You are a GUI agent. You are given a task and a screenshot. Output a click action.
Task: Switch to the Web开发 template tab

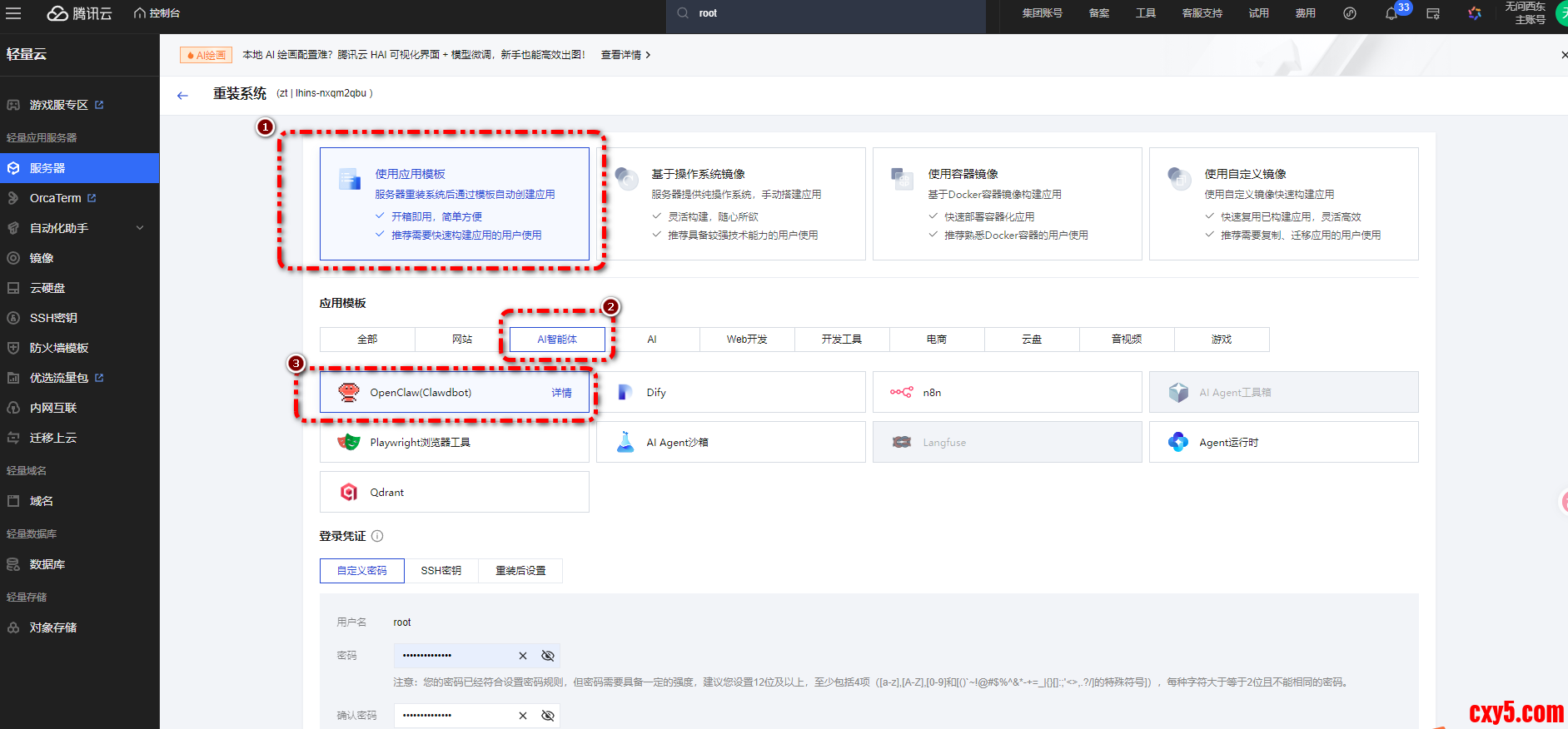[747, 340]
